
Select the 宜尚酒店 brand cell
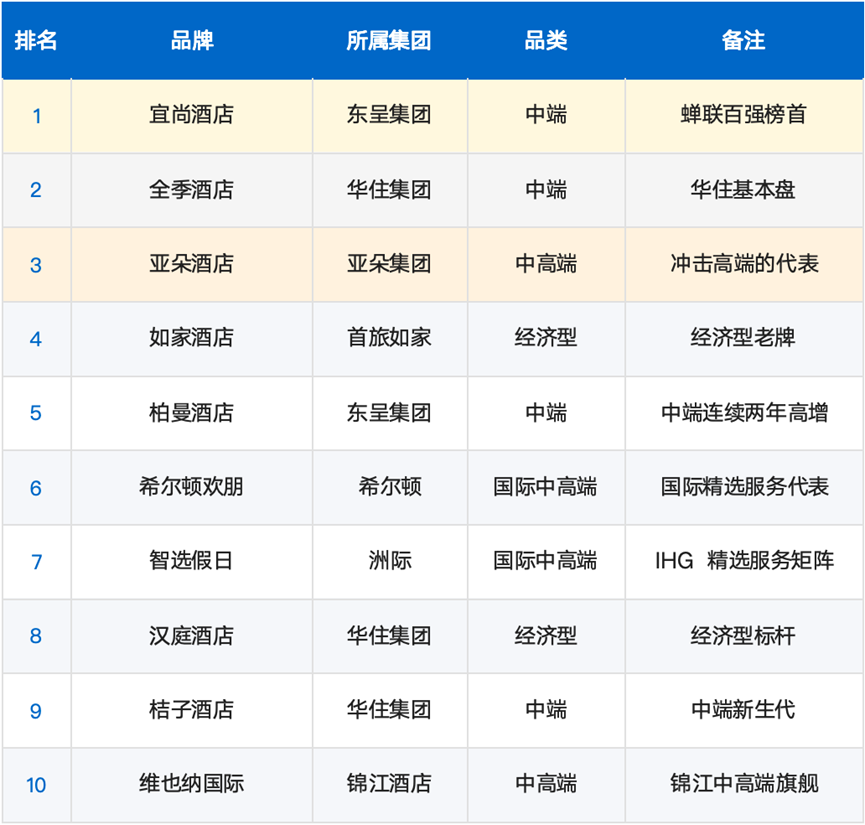191,115
